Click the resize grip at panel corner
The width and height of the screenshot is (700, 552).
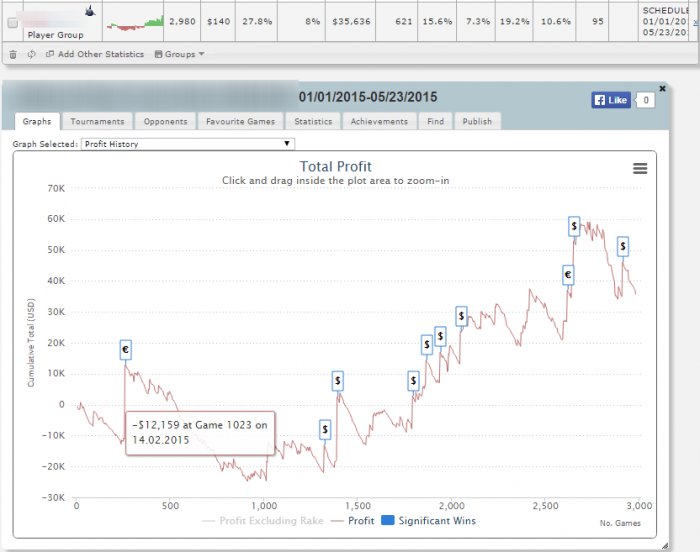pyautogui.click(x=664, y=545)
